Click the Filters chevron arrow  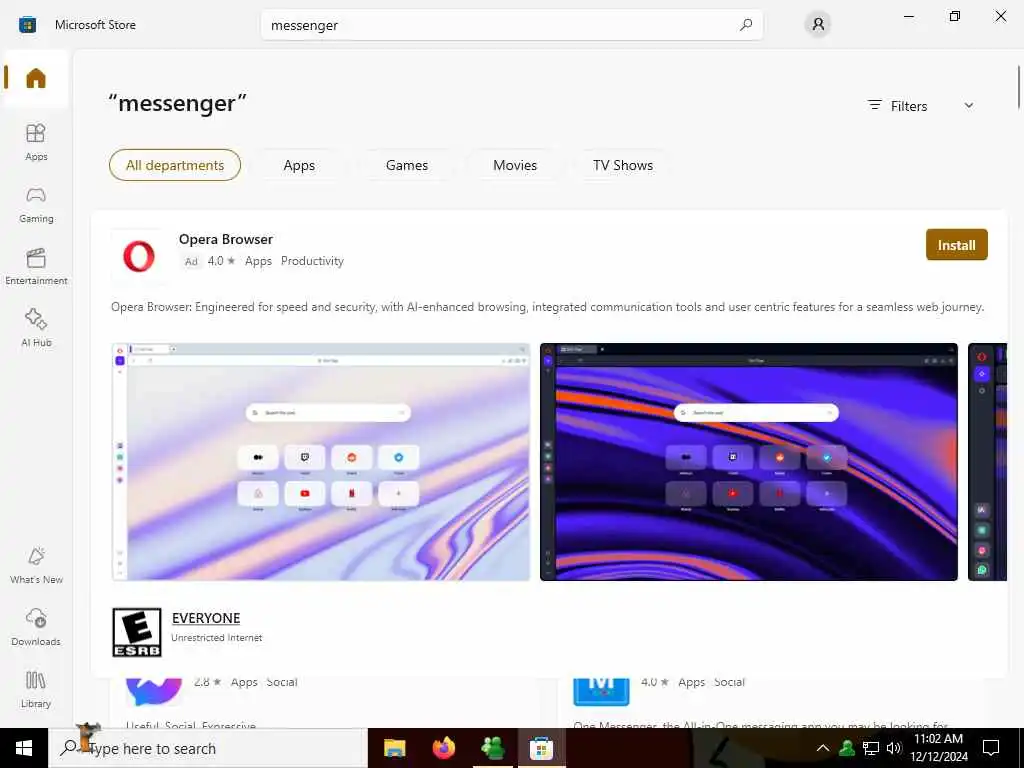[x=968, y=106]
